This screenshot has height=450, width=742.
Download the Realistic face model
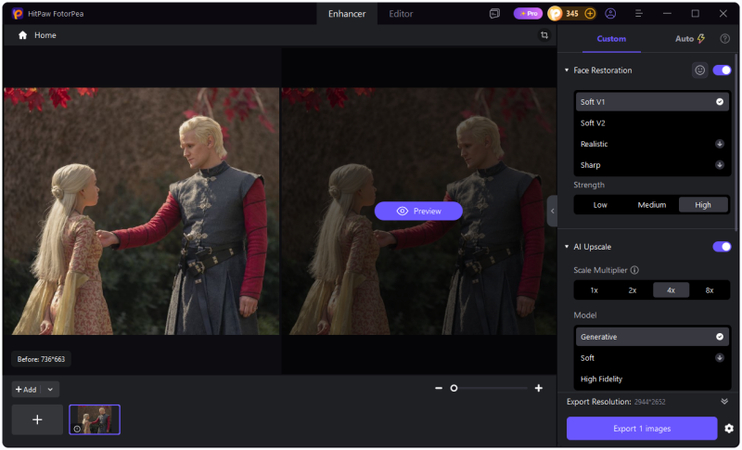[x=719, y=144]
